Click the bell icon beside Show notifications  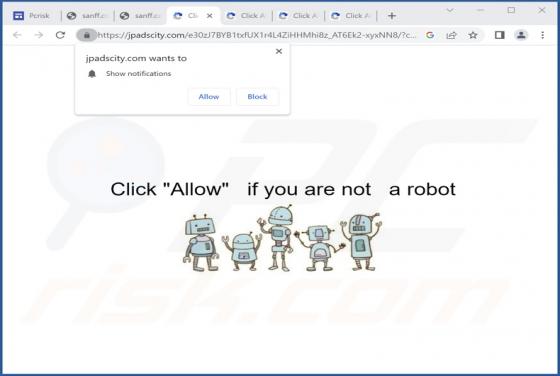click(x=92, y=74)
